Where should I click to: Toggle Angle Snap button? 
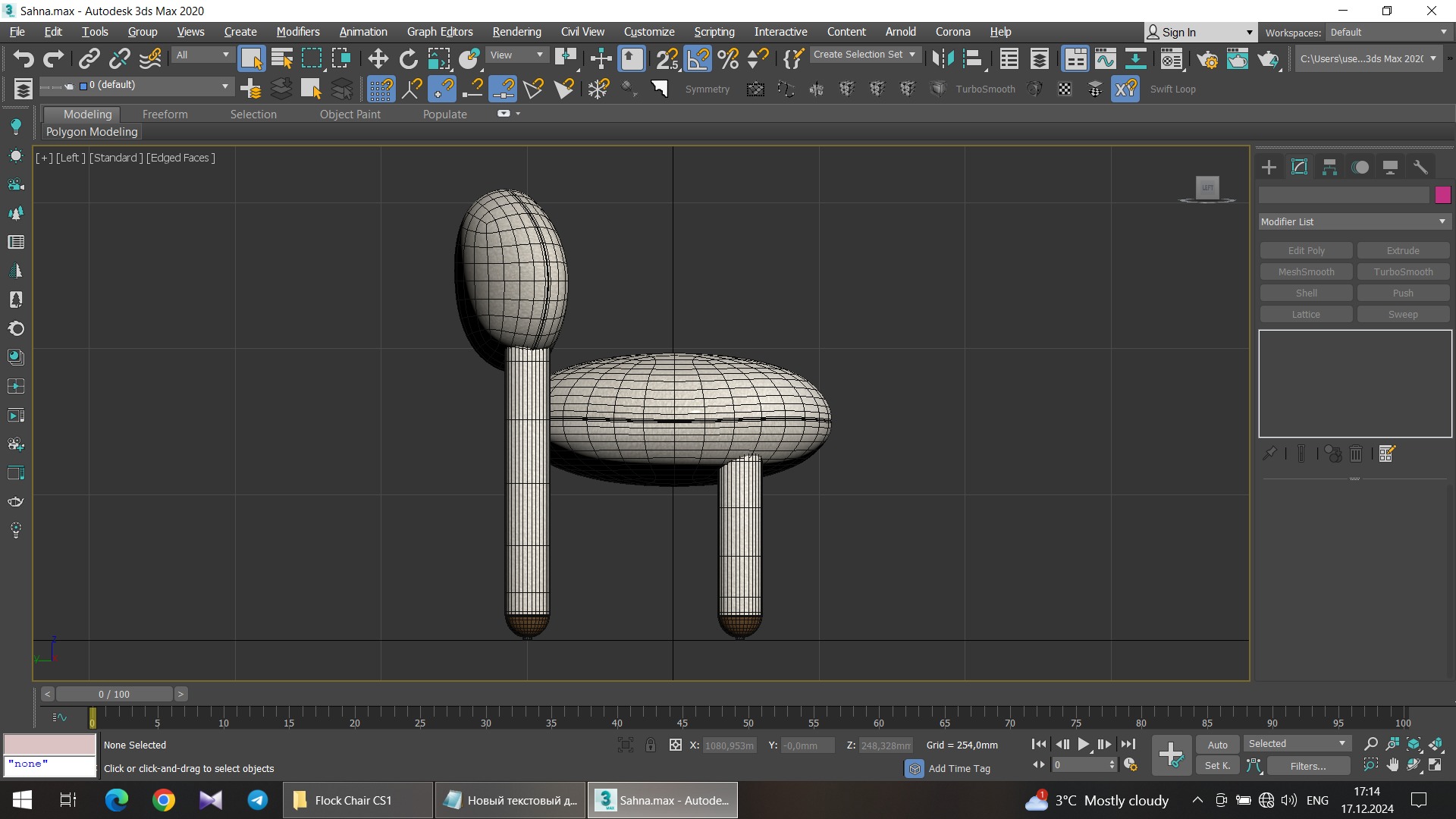[698, 58]
